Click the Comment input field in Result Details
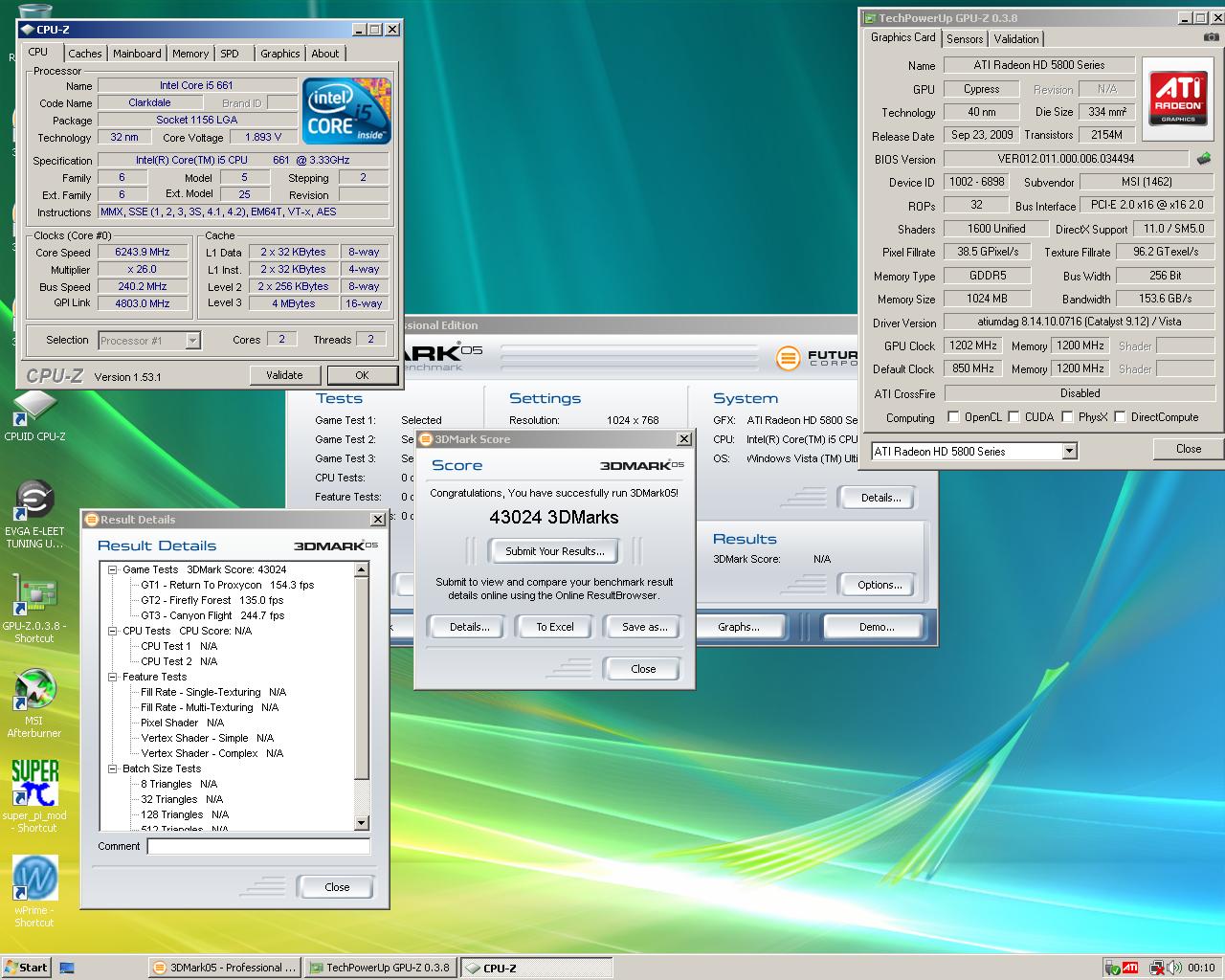The width and height of the screenshot is (1225, 980). click(258, 846)
